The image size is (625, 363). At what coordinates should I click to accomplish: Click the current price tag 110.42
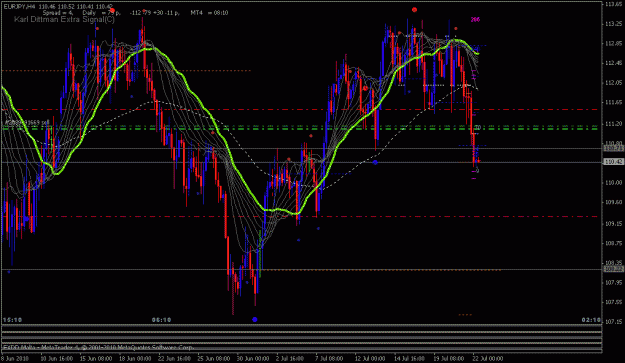click(x=613, y=162)
